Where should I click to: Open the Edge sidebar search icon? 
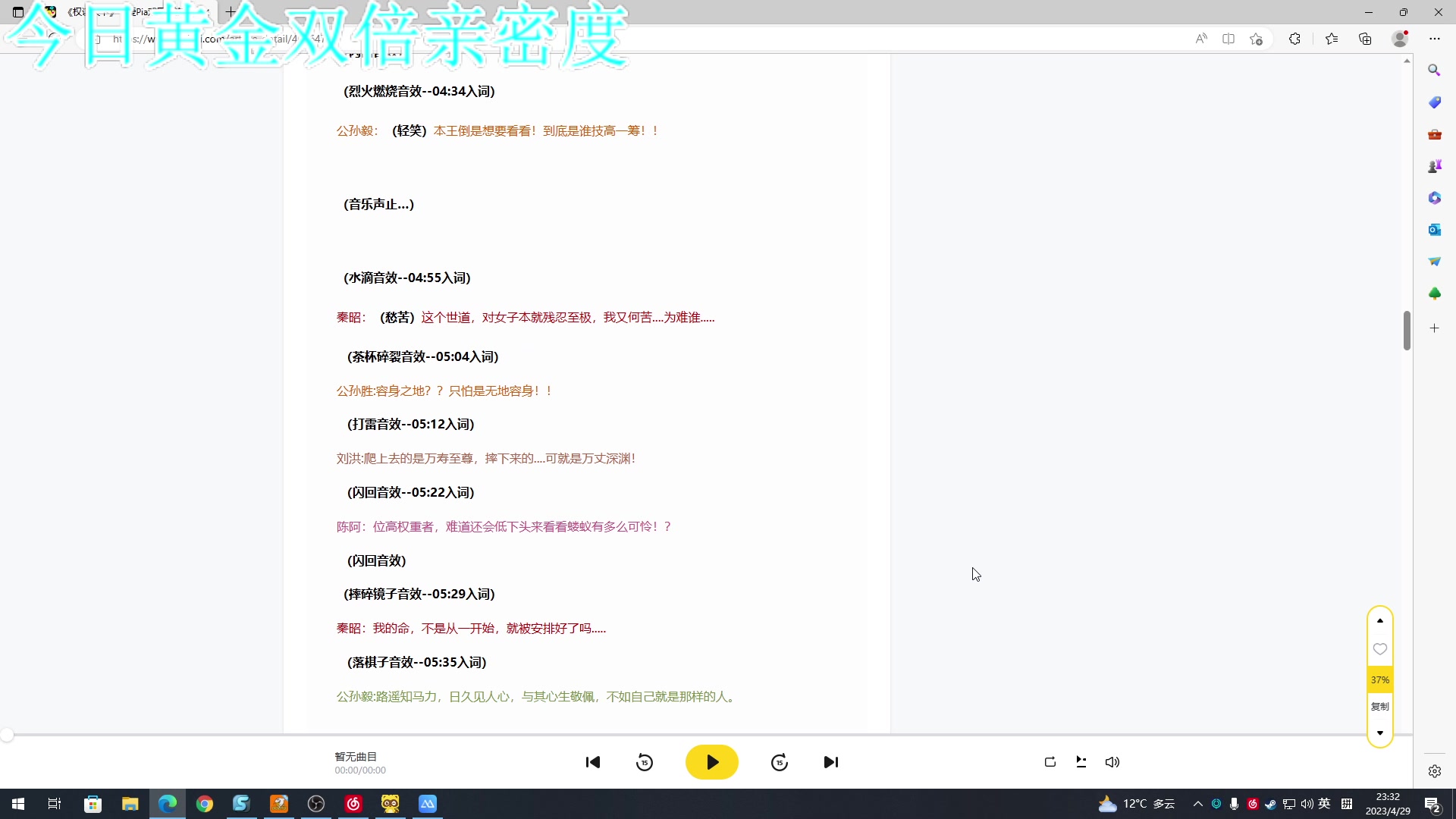click(1434, 70)
